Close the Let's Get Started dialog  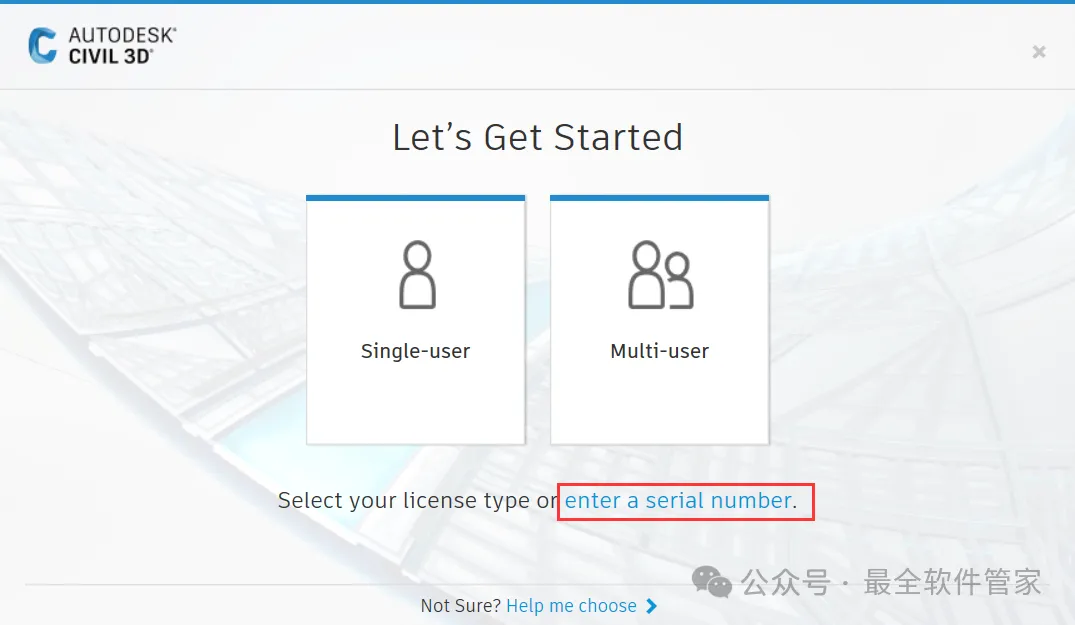1039,51
